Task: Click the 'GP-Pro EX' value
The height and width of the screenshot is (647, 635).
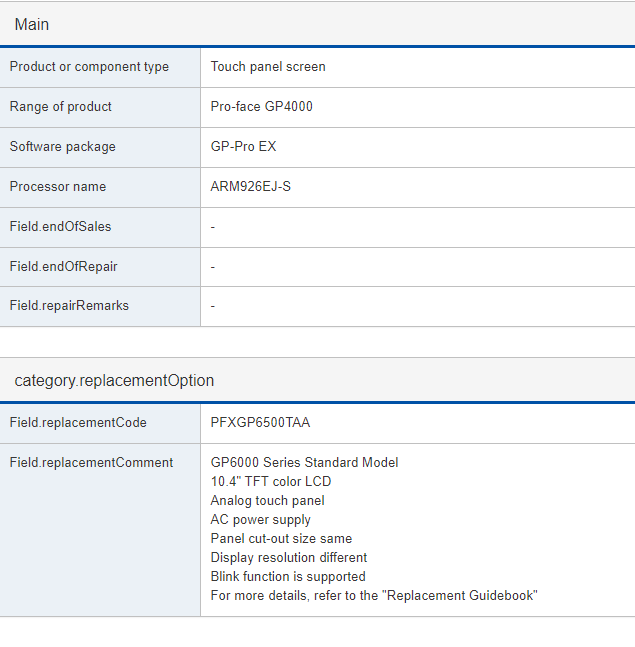Action: [243, 146]
